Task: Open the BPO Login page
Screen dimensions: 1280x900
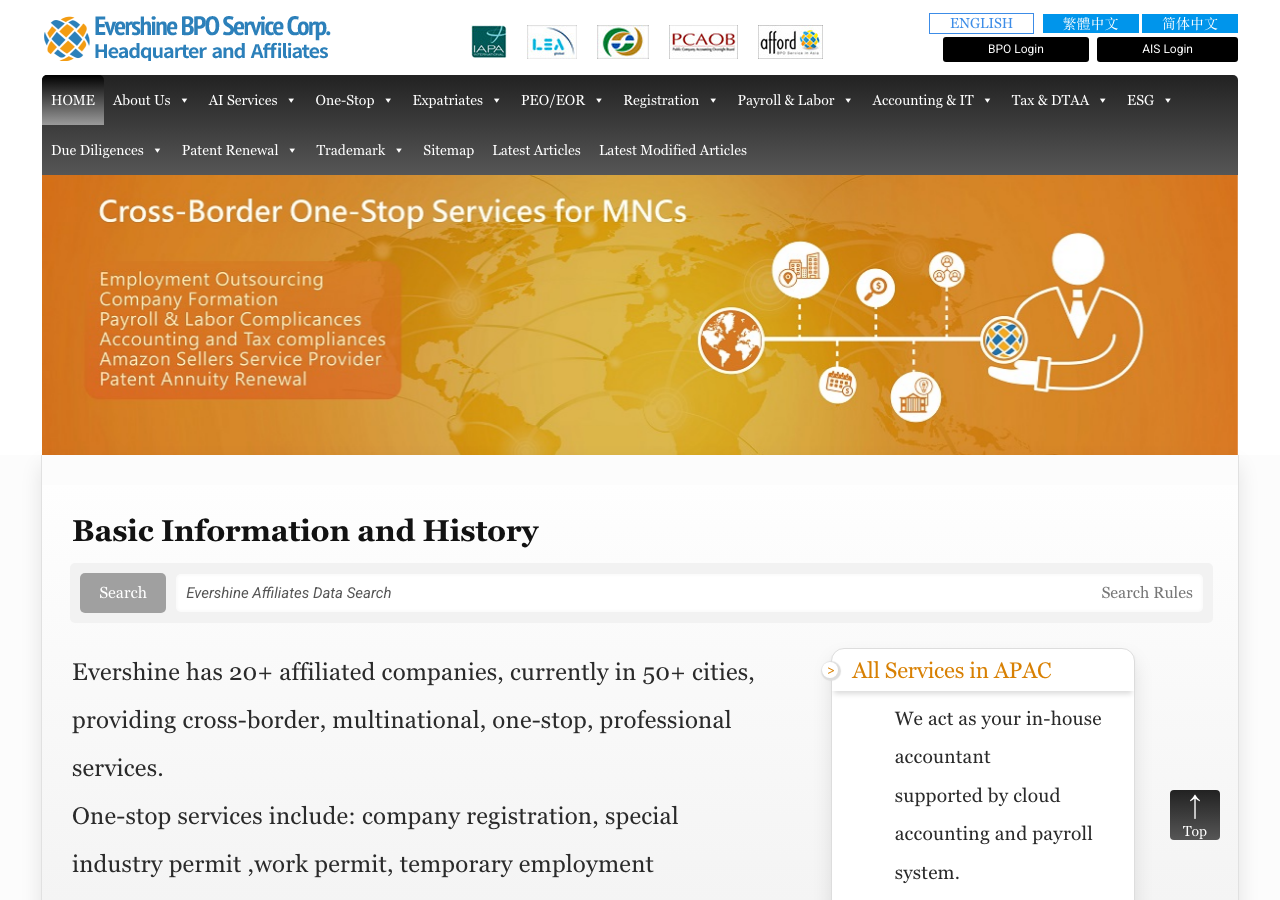Action: (1016, 49)
